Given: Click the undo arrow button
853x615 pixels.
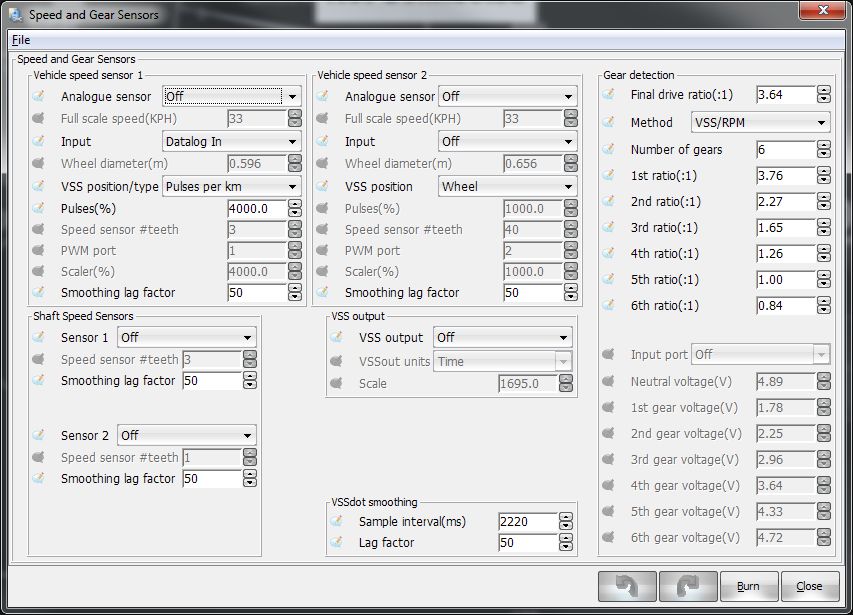Looking at the screenshot, I should point(627,586).
